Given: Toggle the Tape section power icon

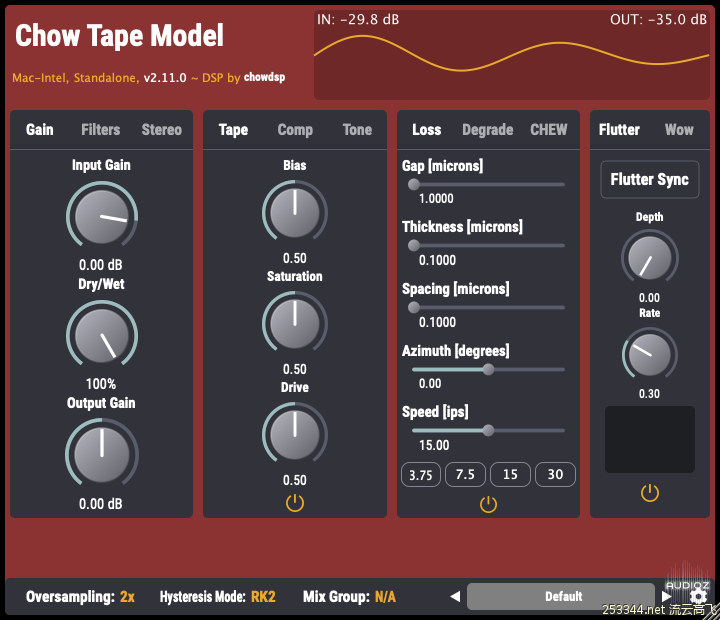Looking at the screenshot, I should tap(295, 503).
